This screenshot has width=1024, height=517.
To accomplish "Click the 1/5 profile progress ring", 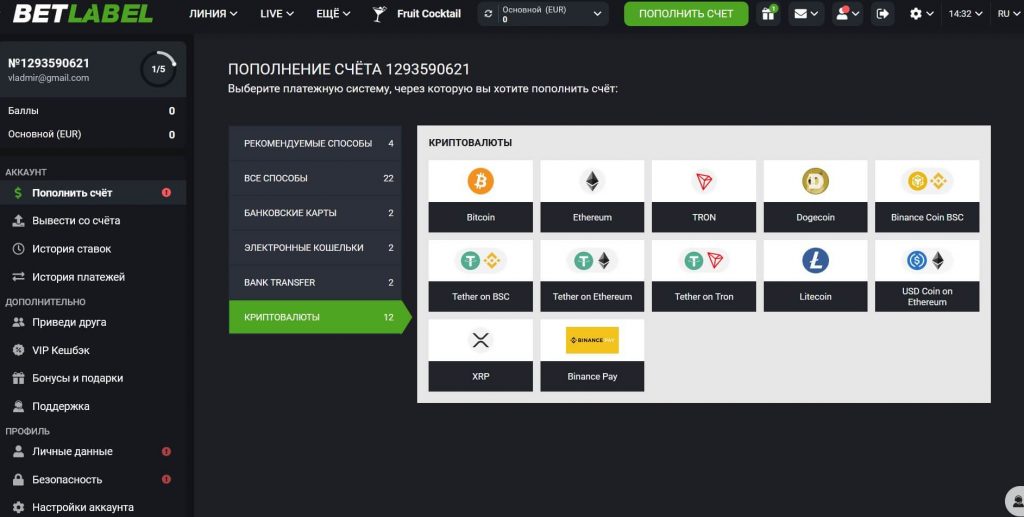I will 159,69.
